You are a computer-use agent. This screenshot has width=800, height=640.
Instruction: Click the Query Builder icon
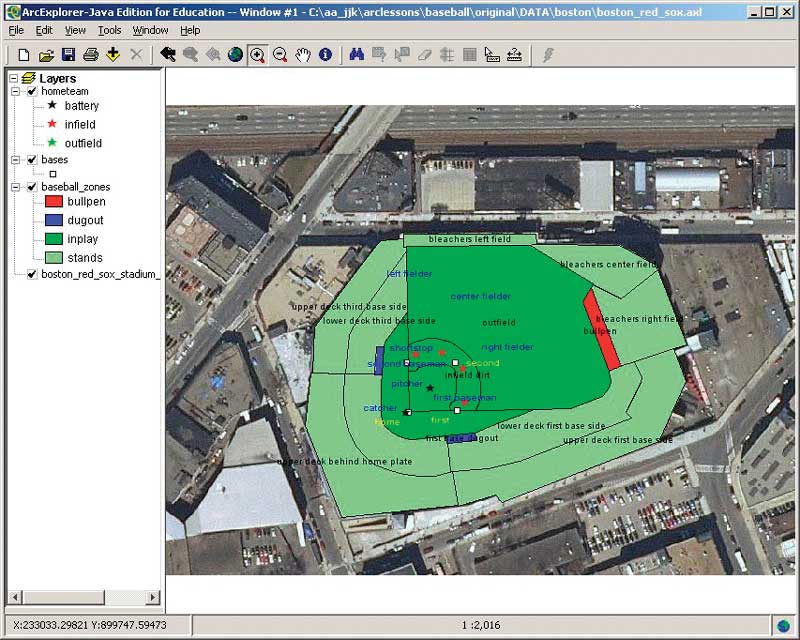[379, 54]
